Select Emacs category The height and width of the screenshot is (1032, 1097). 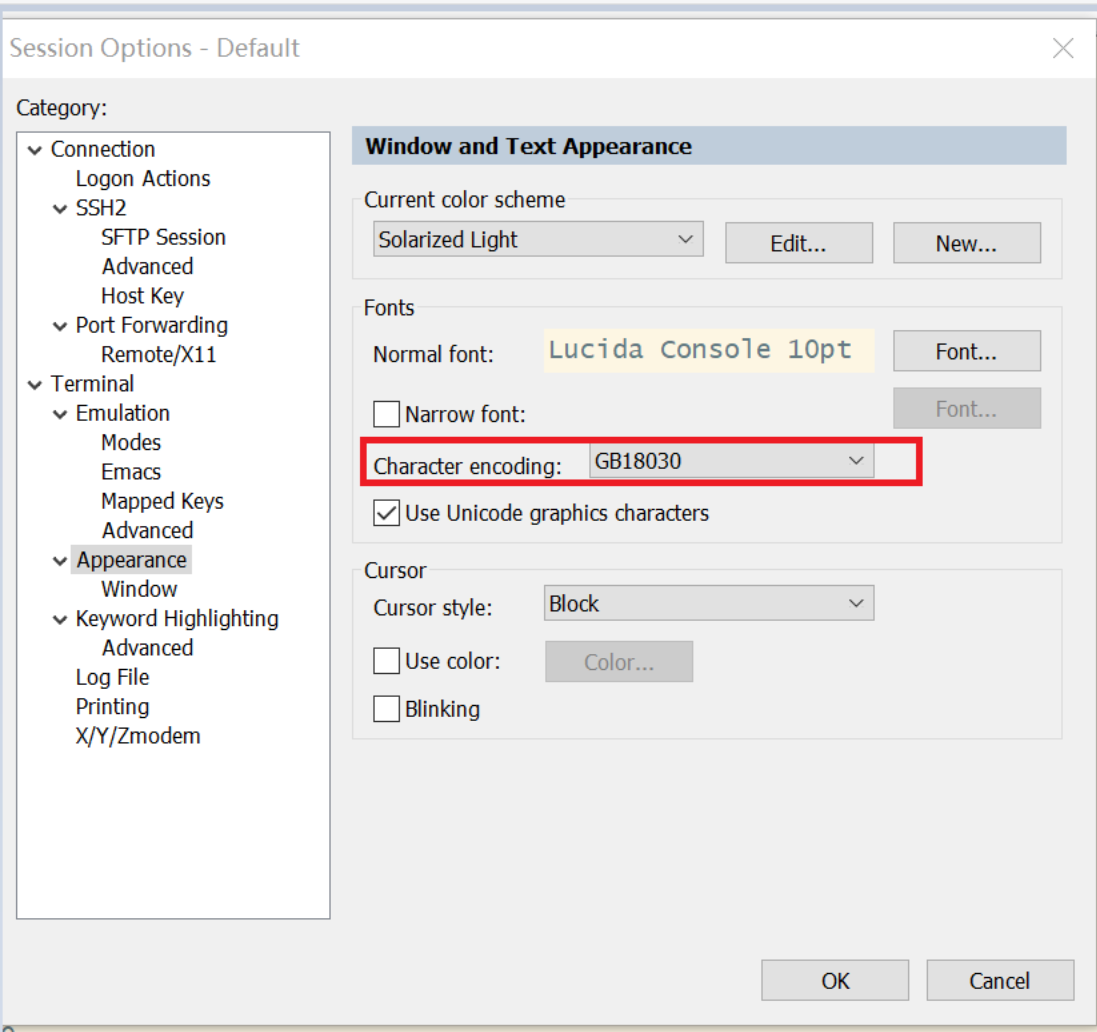tap(131, 472)
